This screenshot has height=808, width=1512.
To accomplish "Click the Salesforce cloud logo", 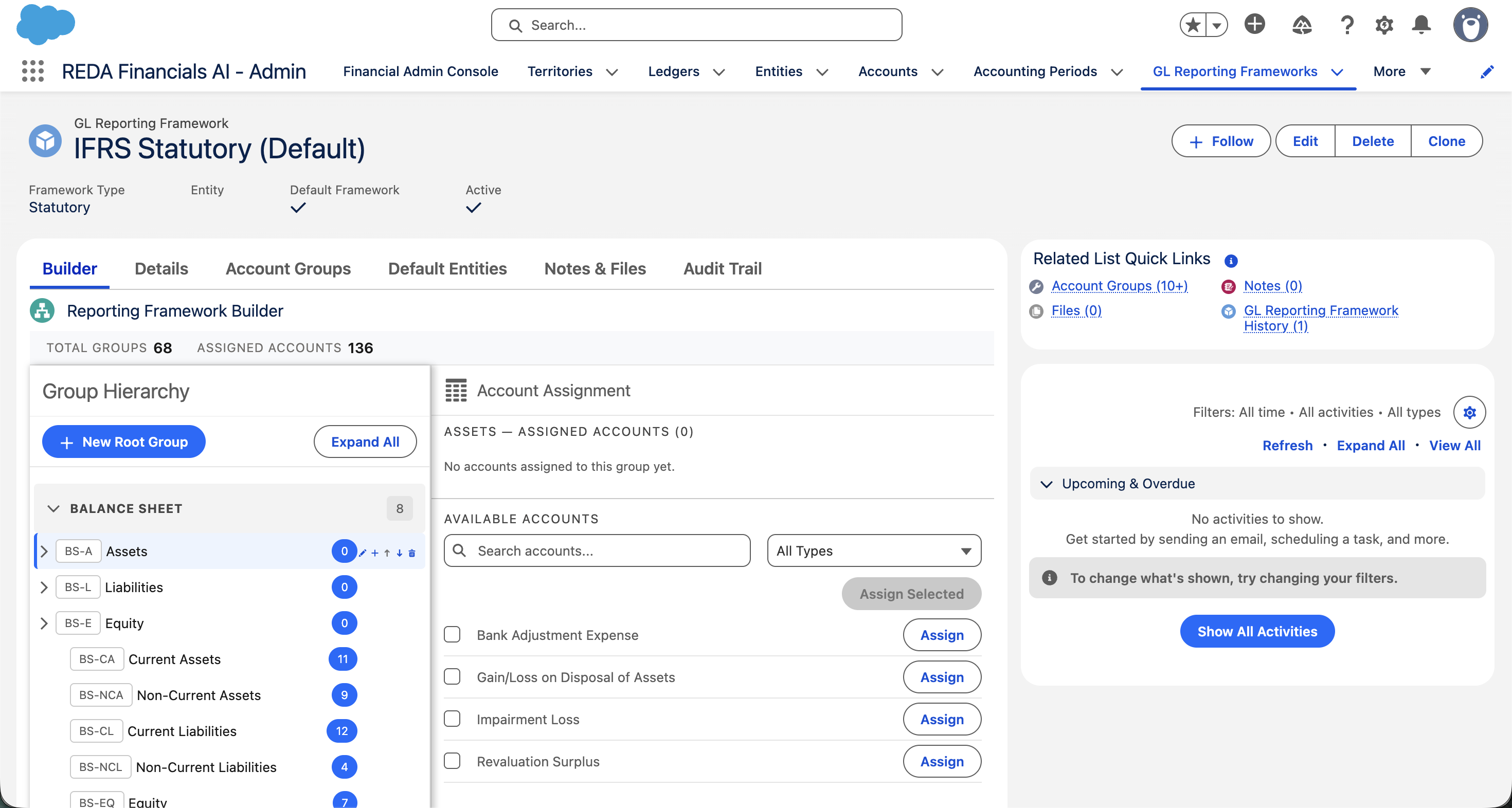I will tap(45, 25).
